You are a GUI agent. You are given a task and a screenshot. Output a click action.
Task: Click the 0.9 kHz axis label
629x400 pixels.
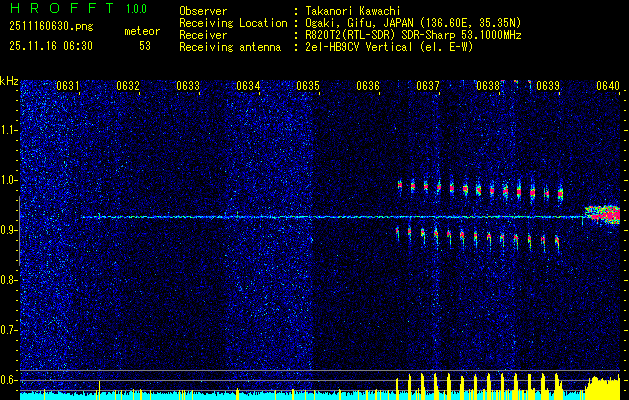(8, 230)
